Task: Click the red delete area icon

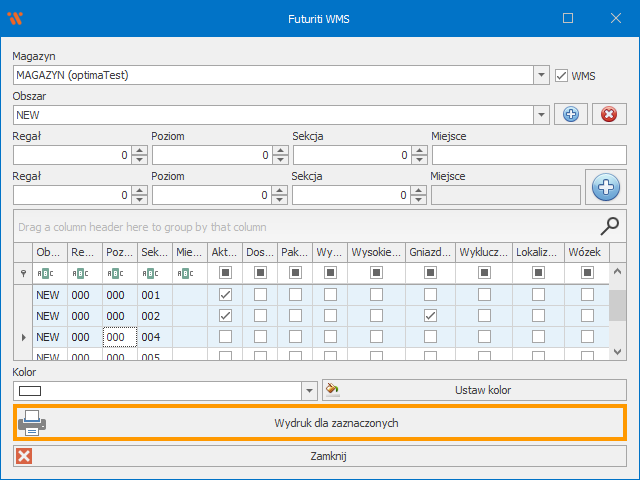Action: tap(608, 114)
